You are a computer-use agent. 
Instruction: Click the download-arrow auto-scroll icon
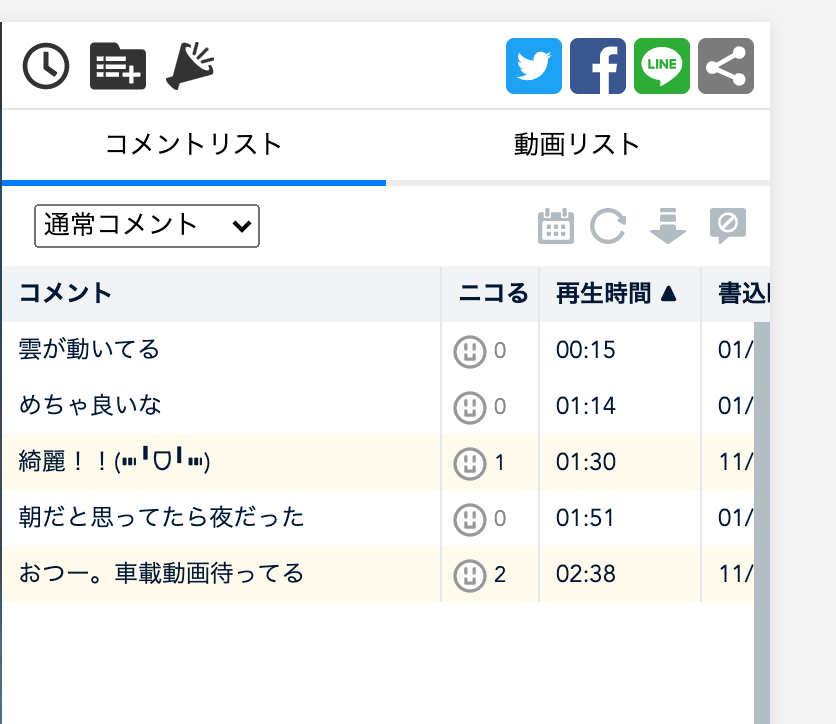(x=668, y=226)
